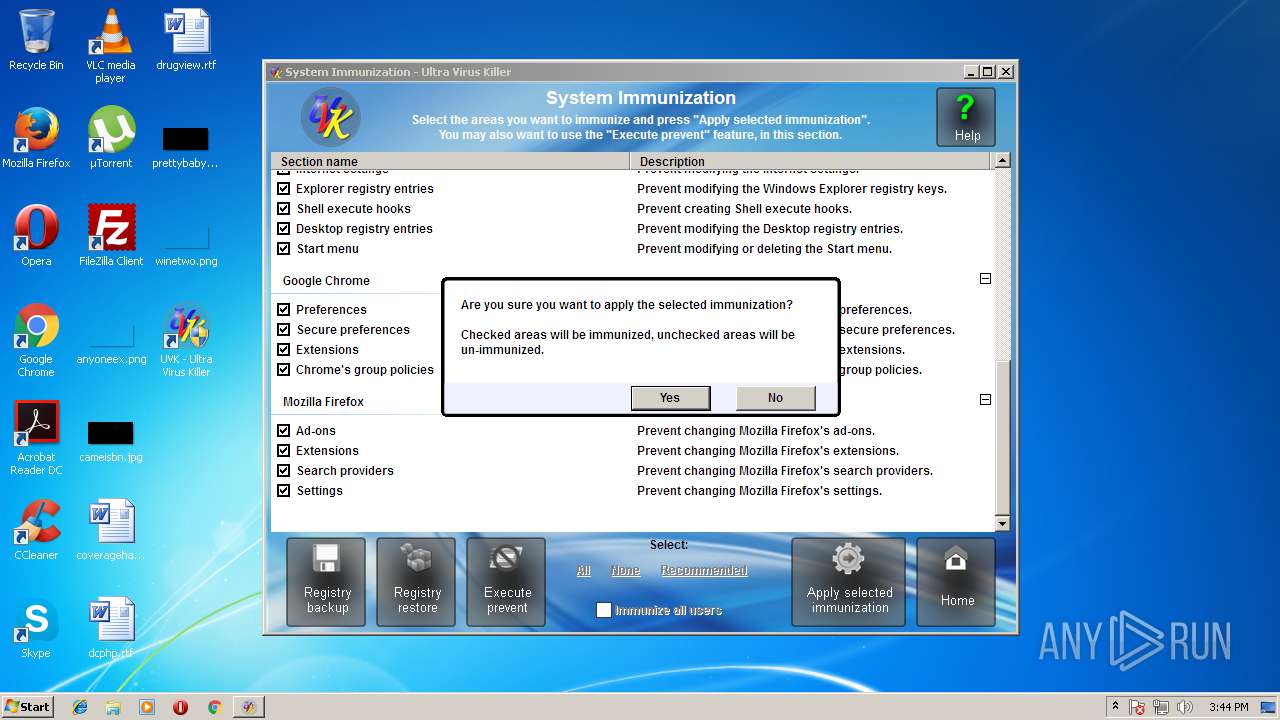Image resolution: width=1280 pixels, height=720 pixels.
Task: Toggle Explorer registry entries checkbox
Action: click(x=283, y=188)
